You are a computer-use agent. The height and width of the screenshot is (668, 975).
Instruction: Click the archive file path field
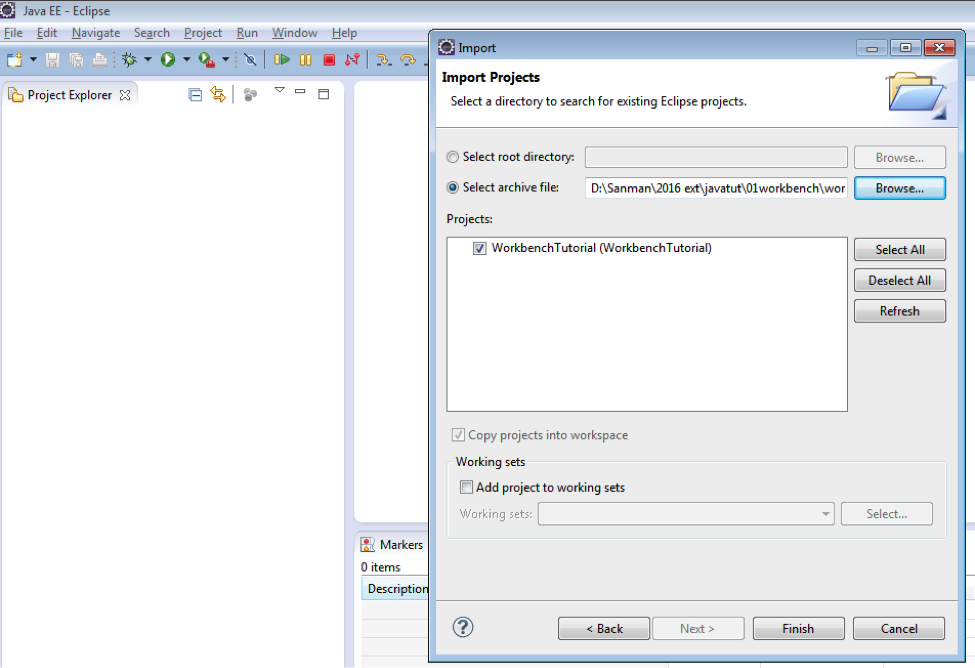716,188
